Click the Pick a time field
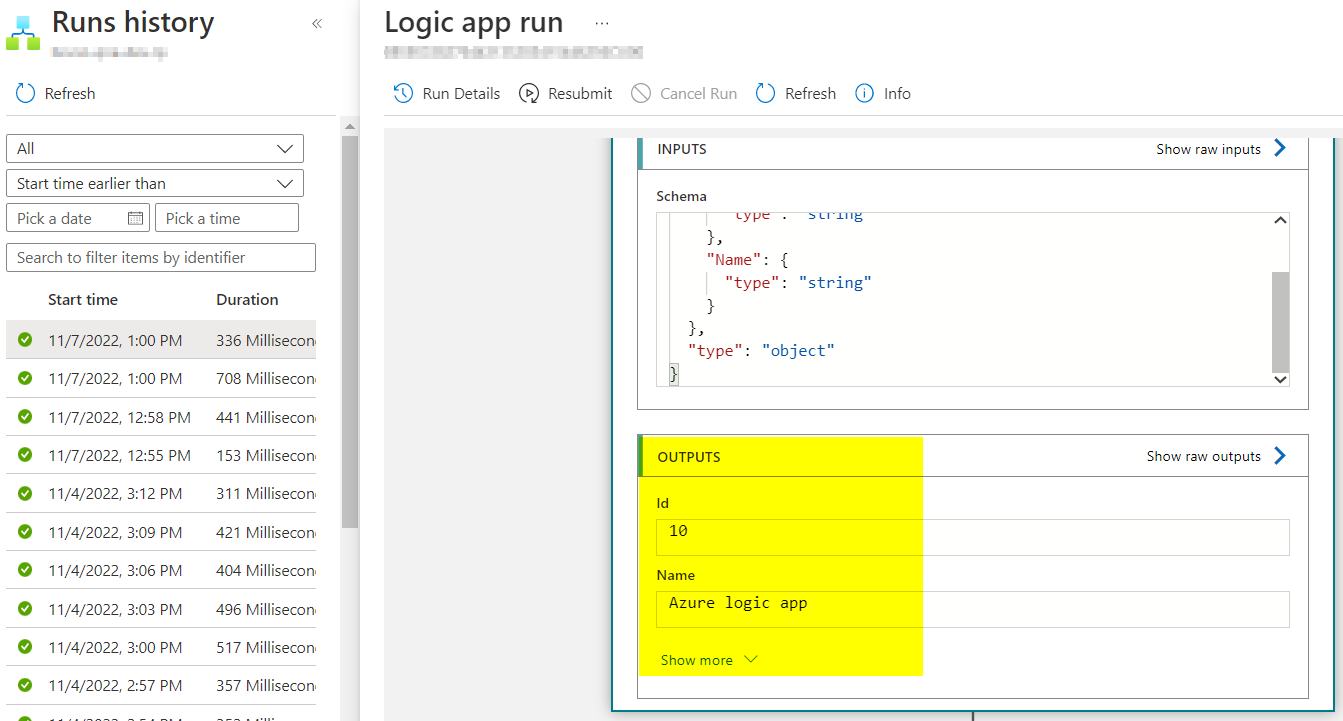Image resolution: width=1343 pixels, height=721 pixels. (x=227, y=218)
